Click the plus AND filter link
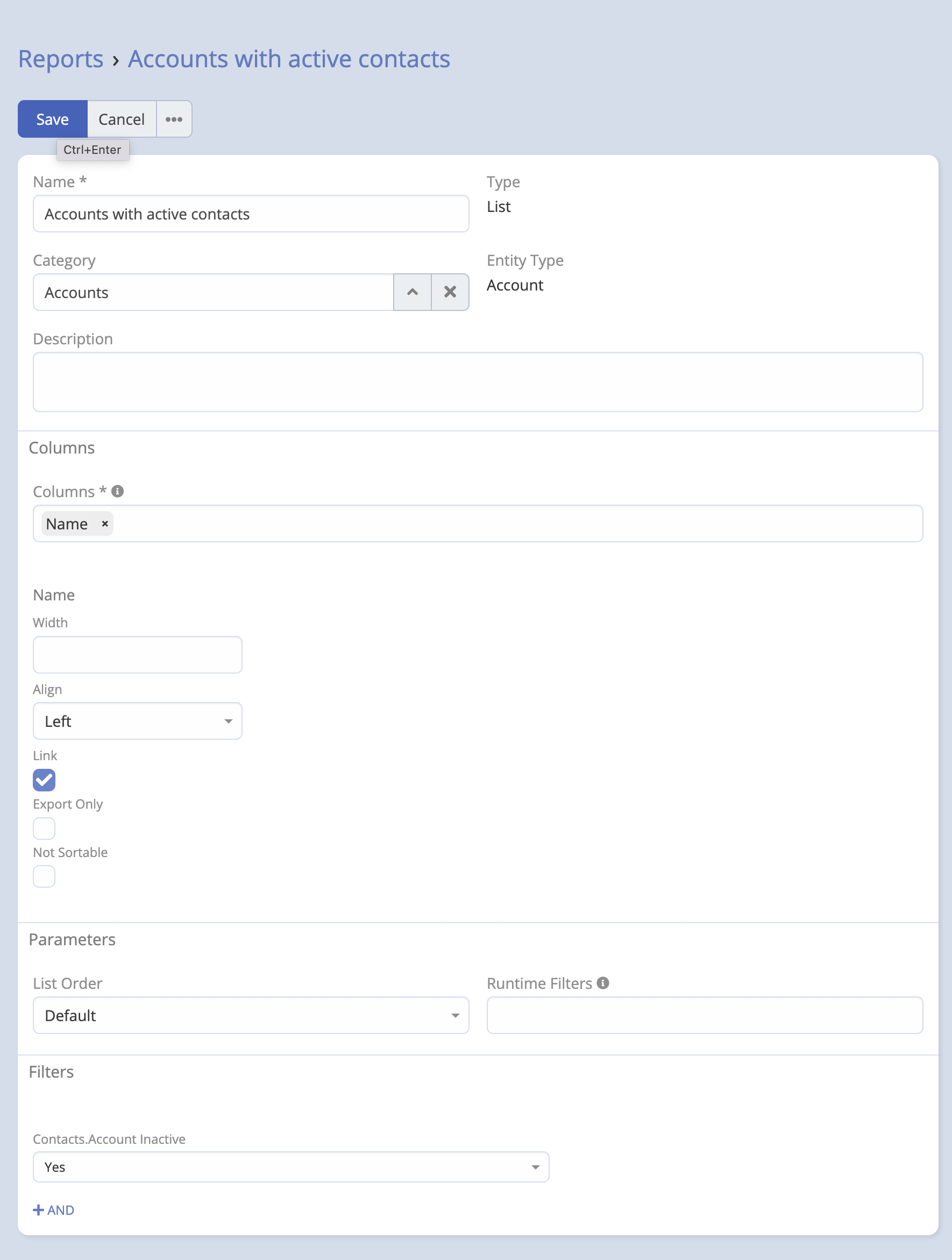 pyautogui.click(x=54, y=1210)
